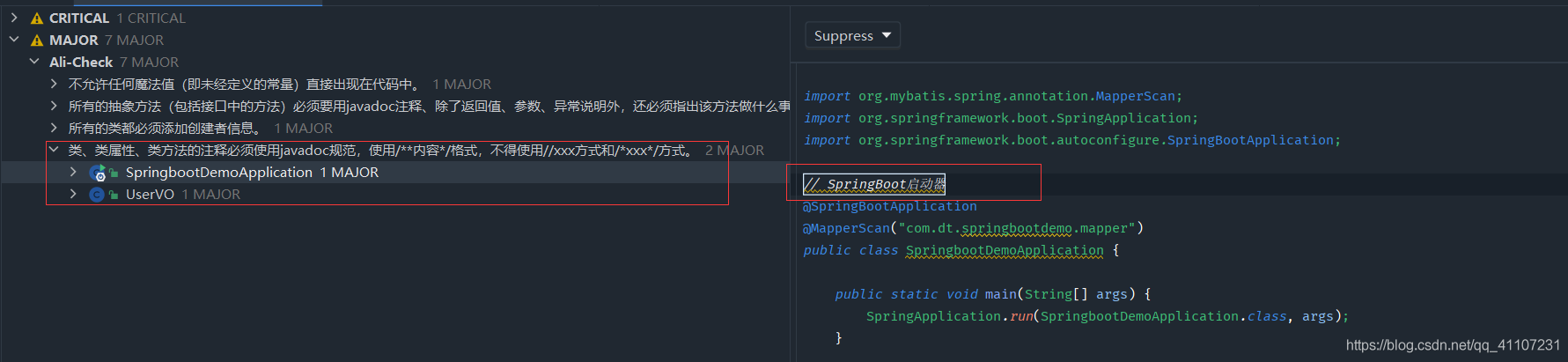This screenshot has height=362, width=1568.
Task: Expand the UserVO result node
Action: (74, 194)
